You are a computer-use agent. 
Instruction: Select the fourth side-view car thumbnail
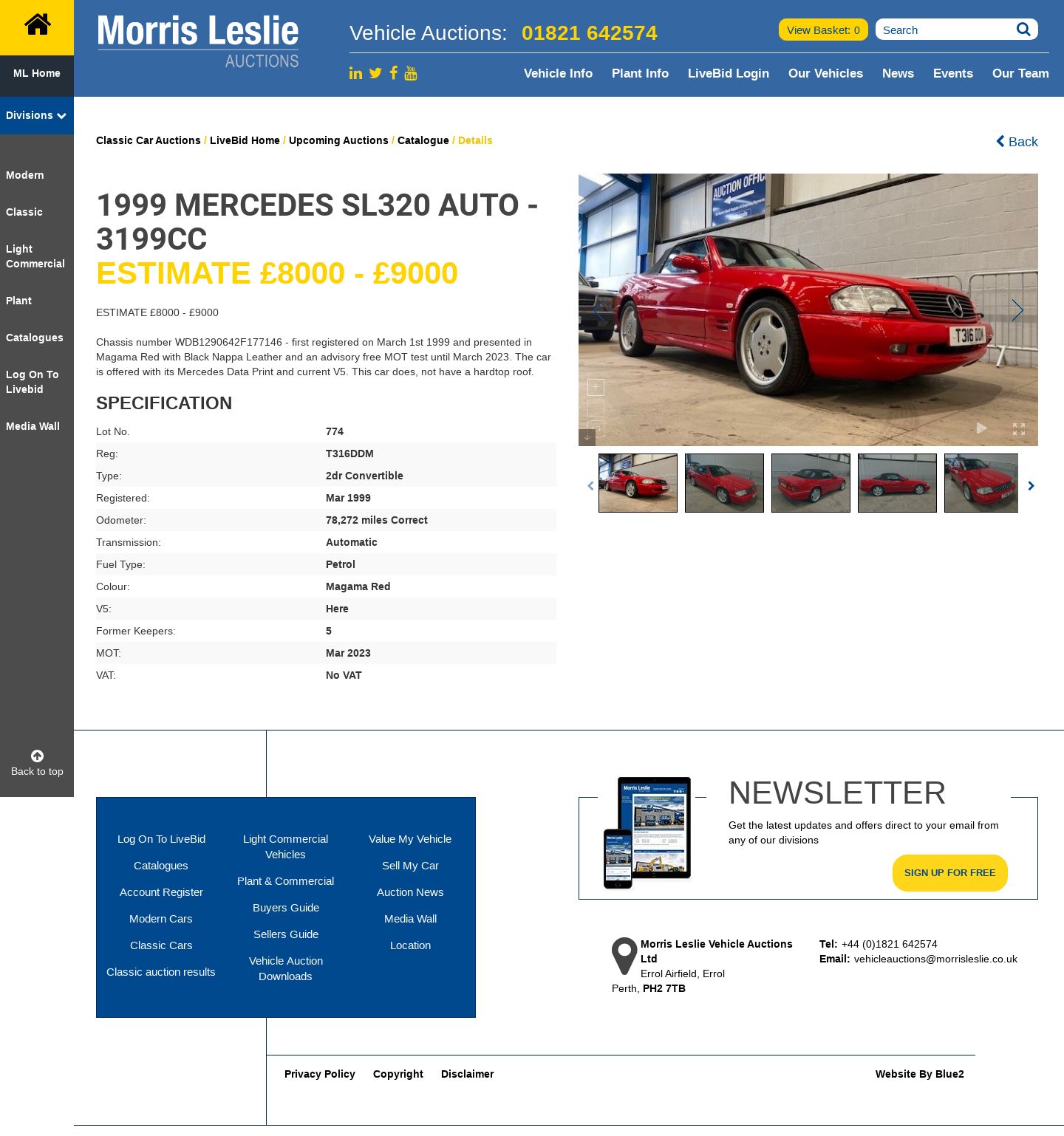coord(897,483)
